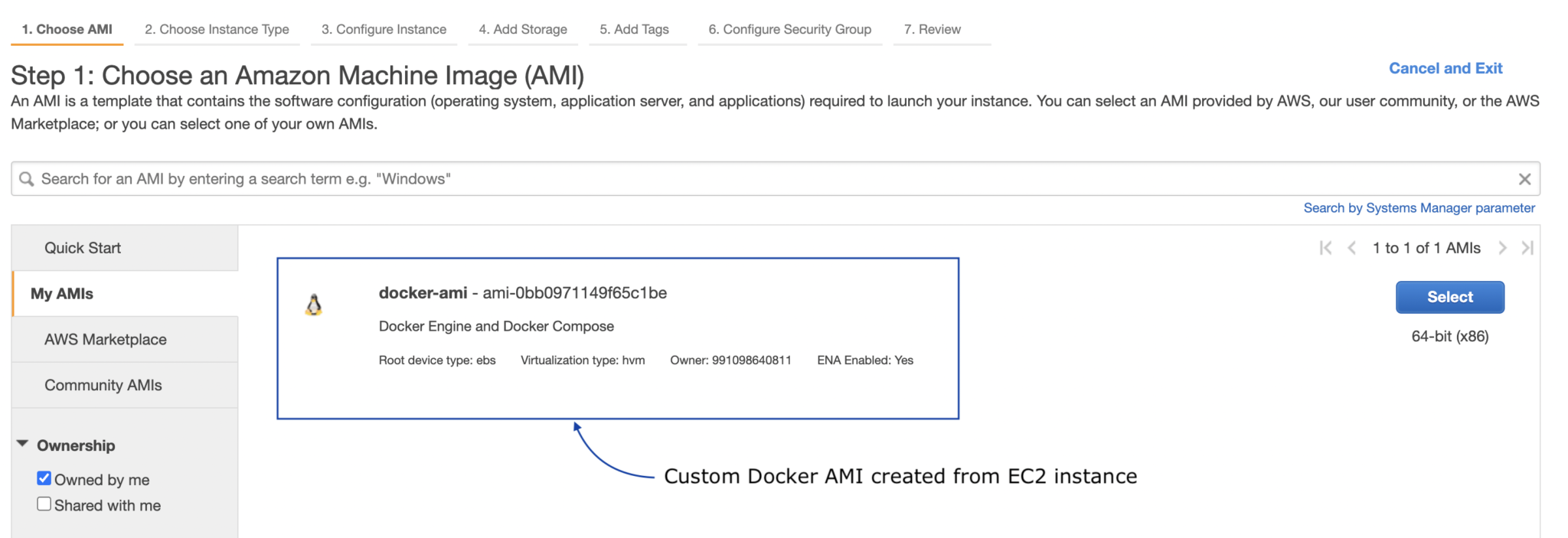Image resolution: width=1568 pixels, height=538 pixels.
Task: Enable the Shared with me checkbox
Action: tap(44, 504)
